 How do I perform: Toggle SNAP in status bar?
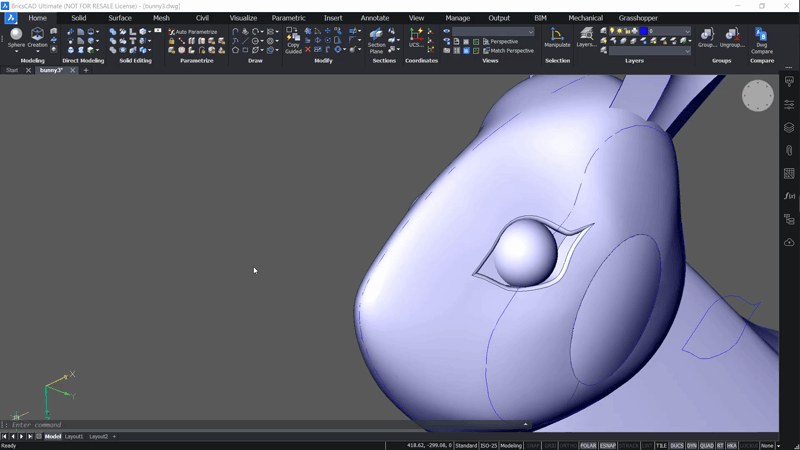[x=533, y=446]
